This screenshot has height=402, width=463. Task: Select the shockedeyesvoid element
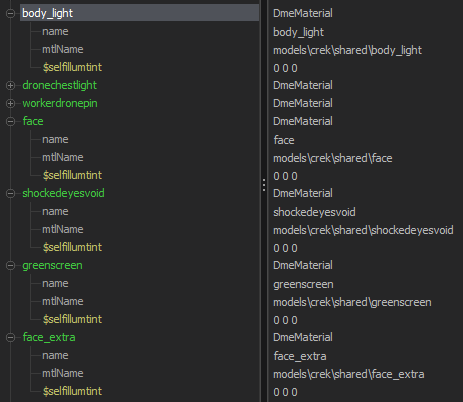63,193
